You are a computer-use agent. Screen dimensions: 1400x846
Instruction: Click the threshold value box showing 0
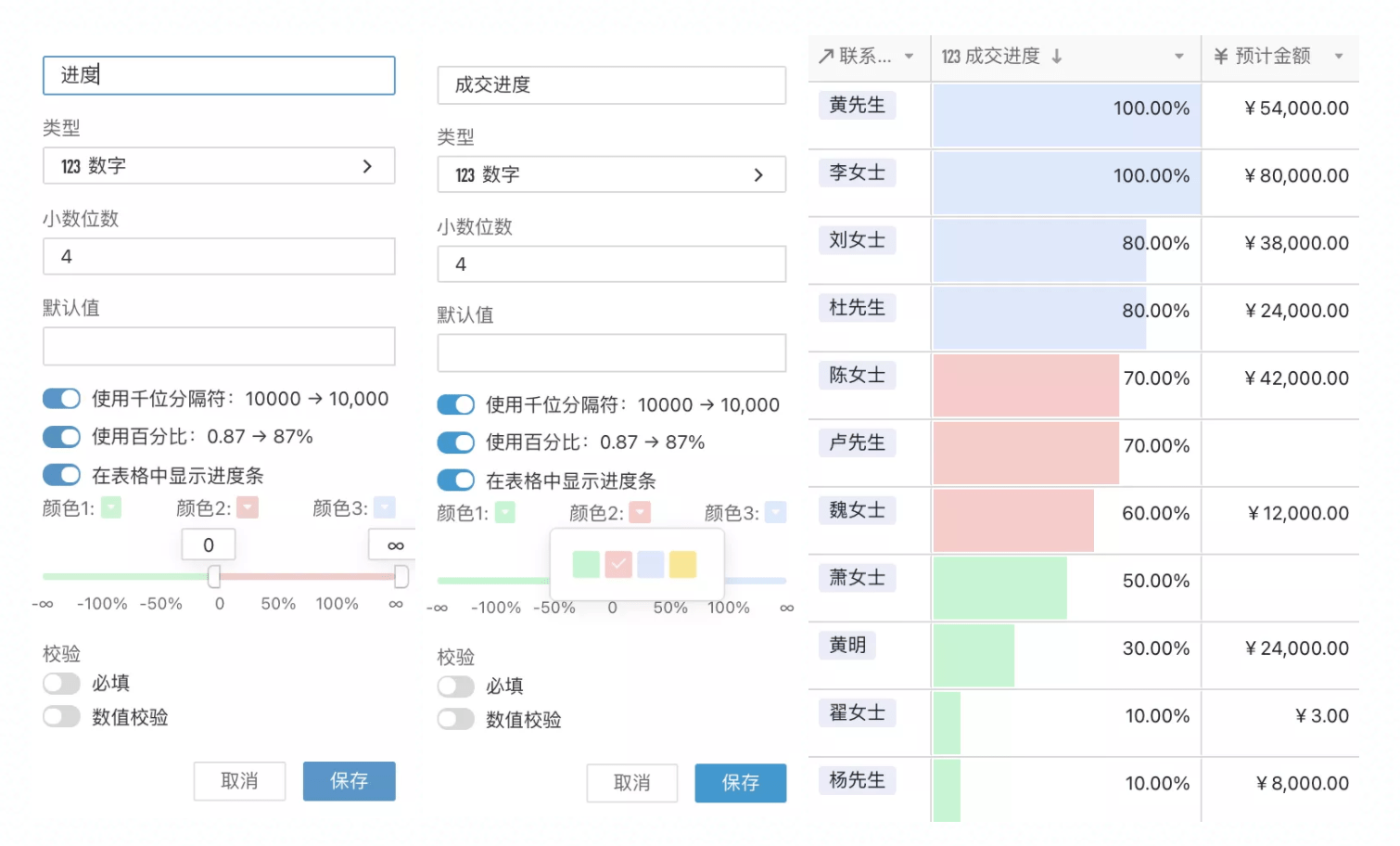tap(209, 545)
